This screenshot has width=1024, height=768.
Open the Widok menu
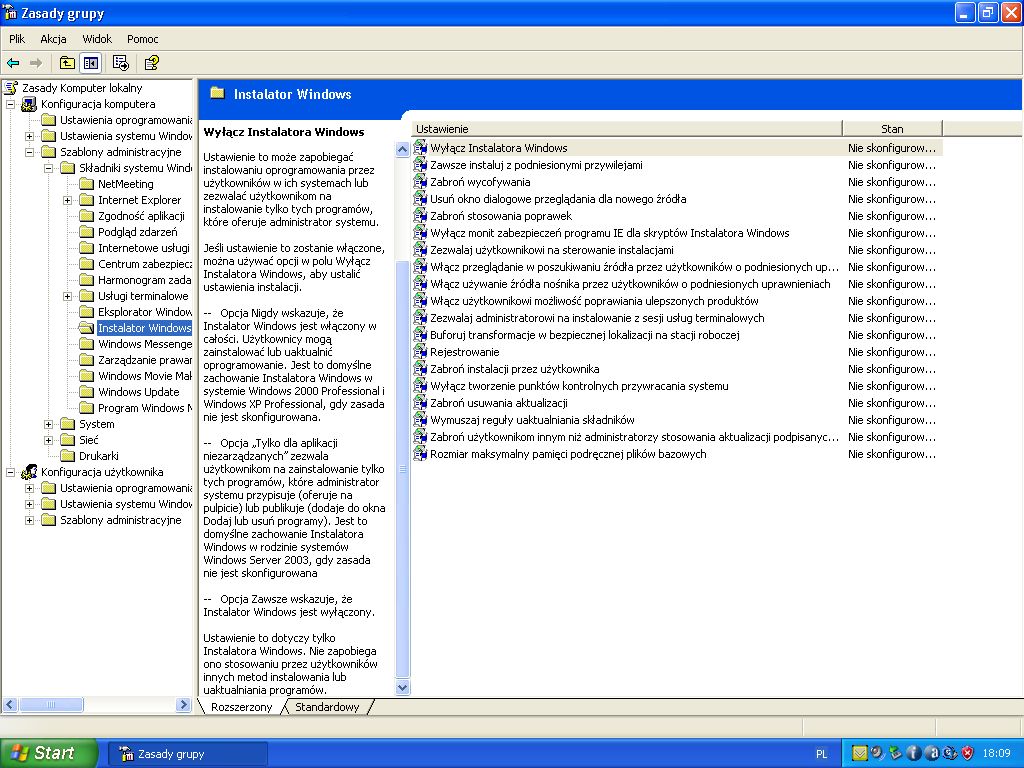point(97,39)
